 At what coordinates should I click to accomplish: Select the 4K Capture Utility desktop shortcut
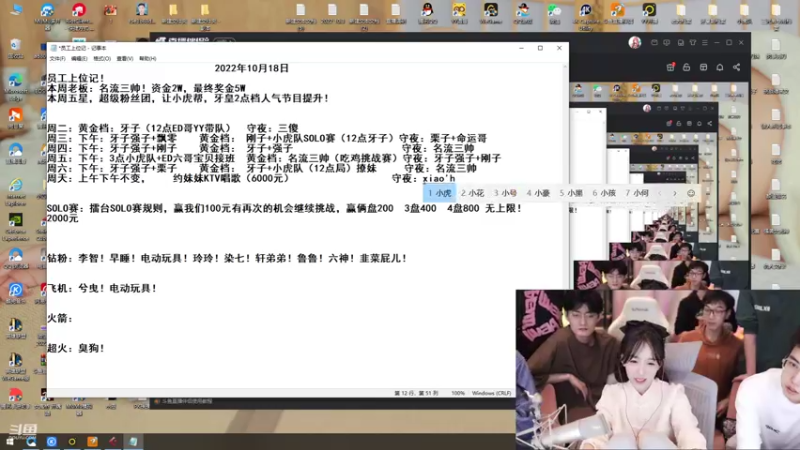tap(586, 15)
